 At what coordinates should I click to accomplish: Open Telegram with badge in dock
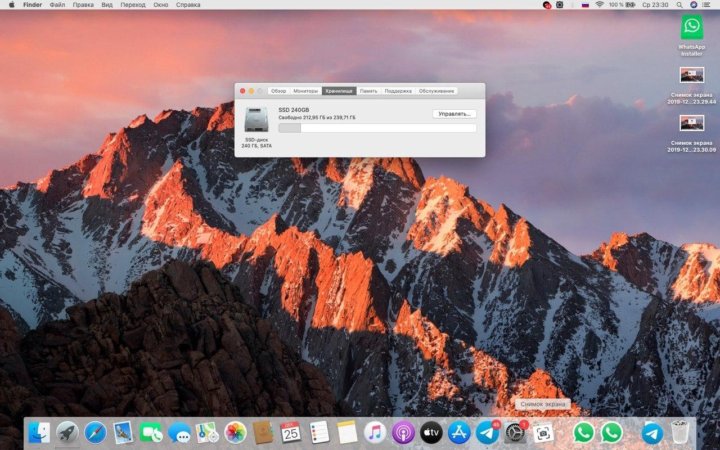[488, 432]
